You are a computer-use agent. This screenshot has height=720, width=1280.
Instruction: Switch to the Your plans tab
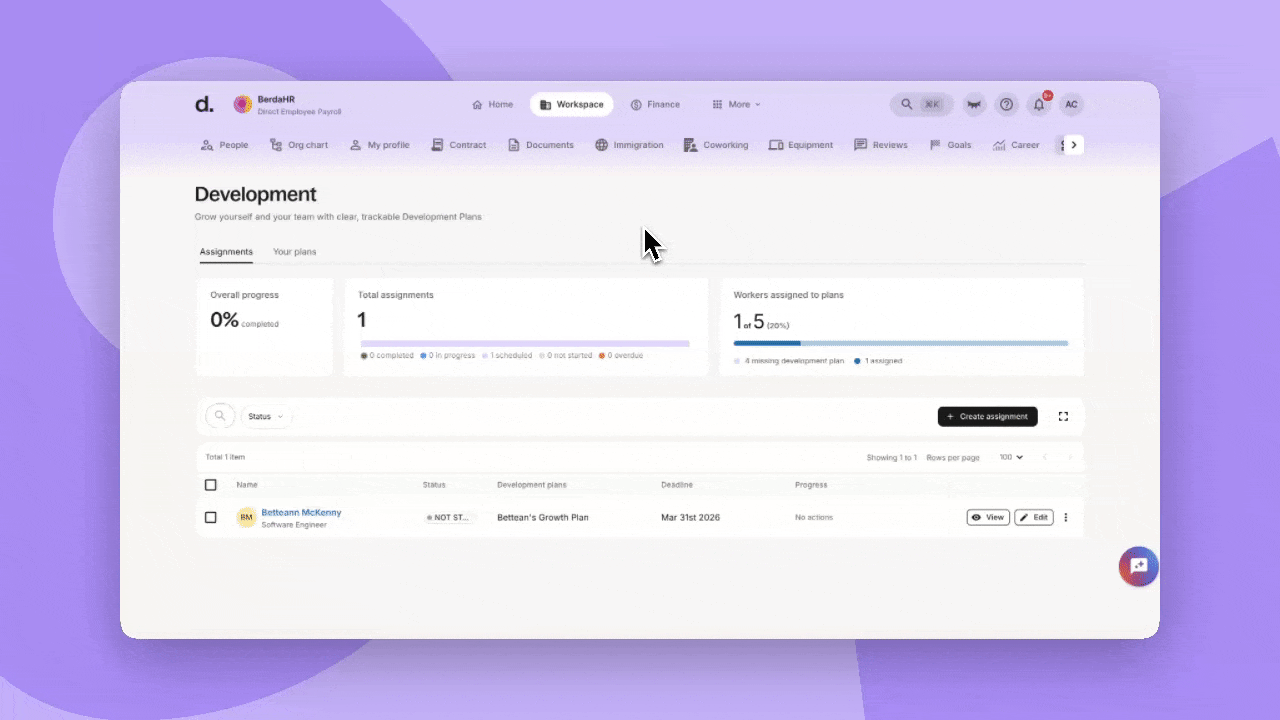[x=294, y=252]
